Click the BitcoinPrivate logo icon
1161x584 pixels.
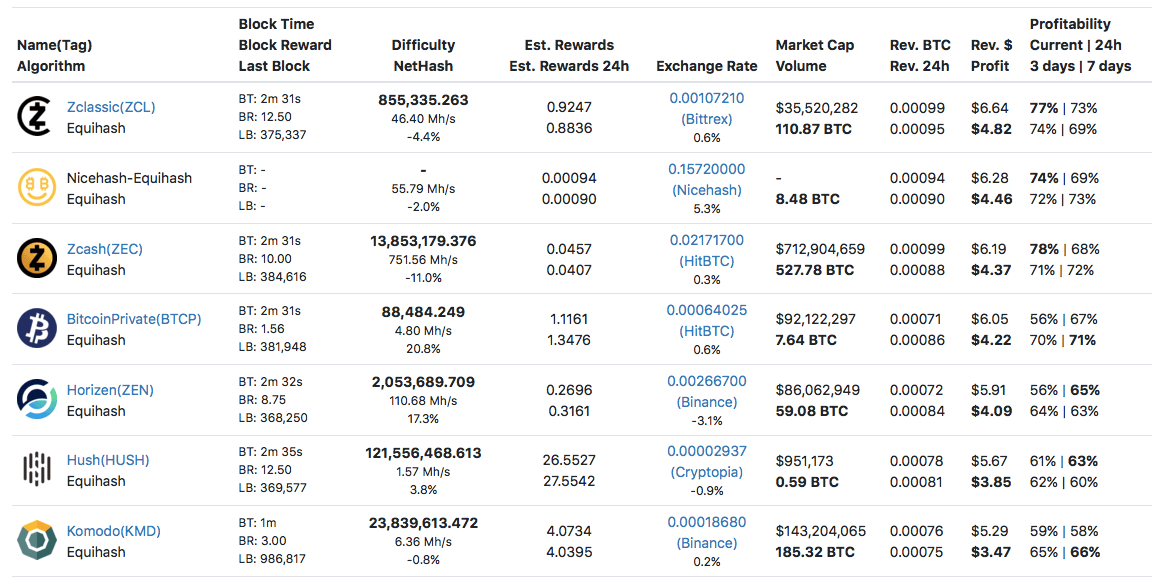[37, 329]
